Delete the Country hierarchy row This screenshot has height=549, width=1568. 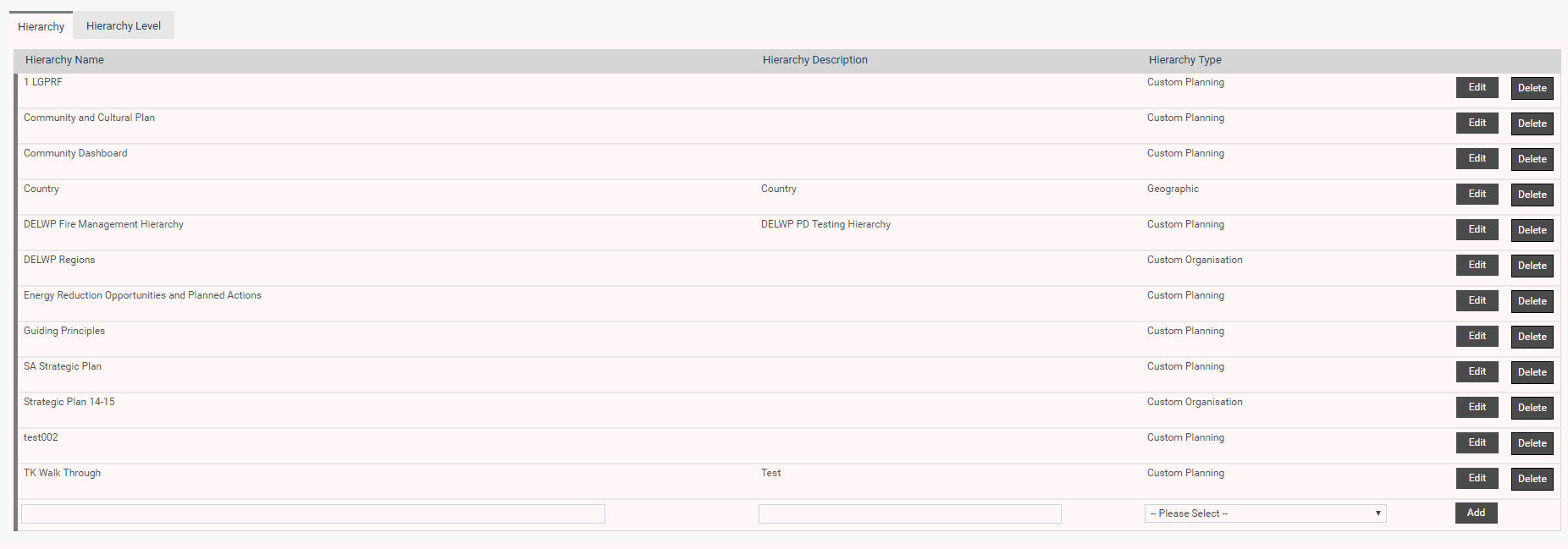tap(1532, 195)
